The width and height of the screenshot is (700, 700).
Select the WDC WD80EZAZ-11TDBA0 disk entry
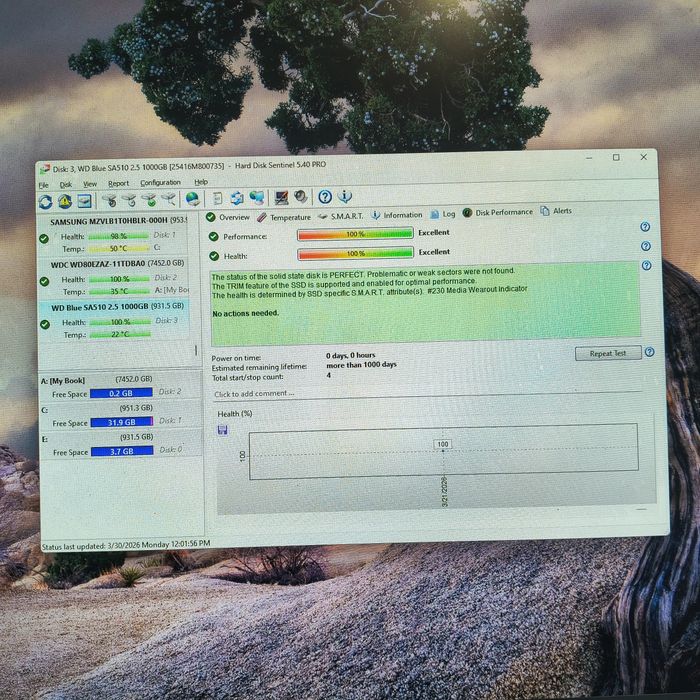[x=114, y=277]
